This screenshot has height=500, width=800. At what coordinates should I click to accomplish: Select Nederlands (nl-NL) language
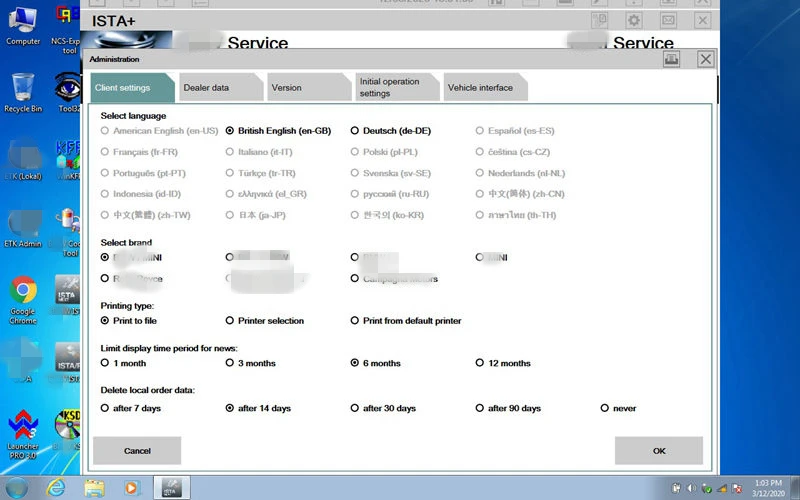[x=520, y=173]
